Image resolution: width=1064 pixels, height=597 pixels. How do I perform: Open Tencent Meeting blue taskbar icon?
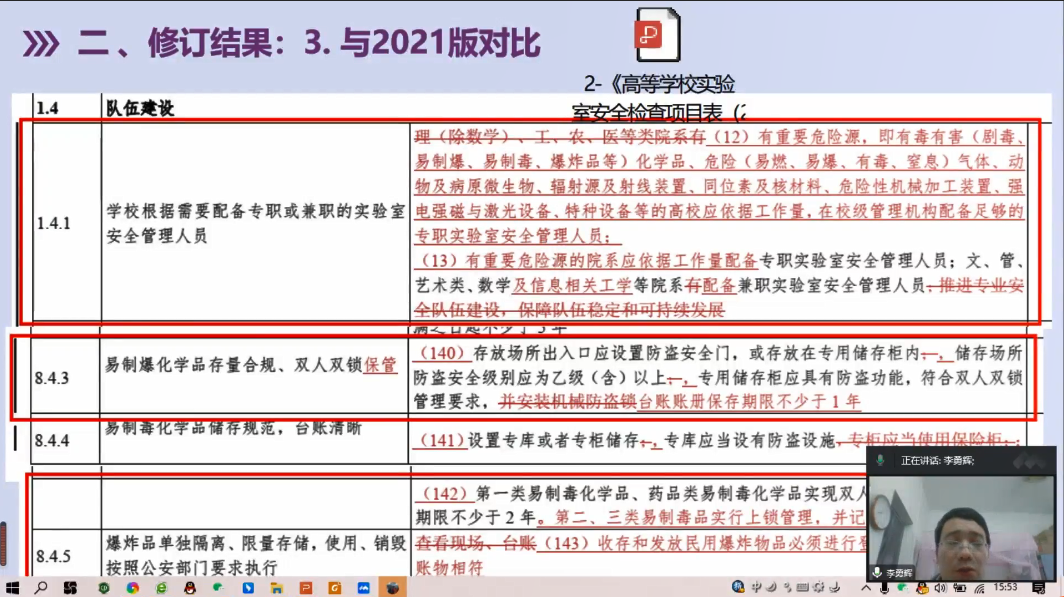point(364,588)
